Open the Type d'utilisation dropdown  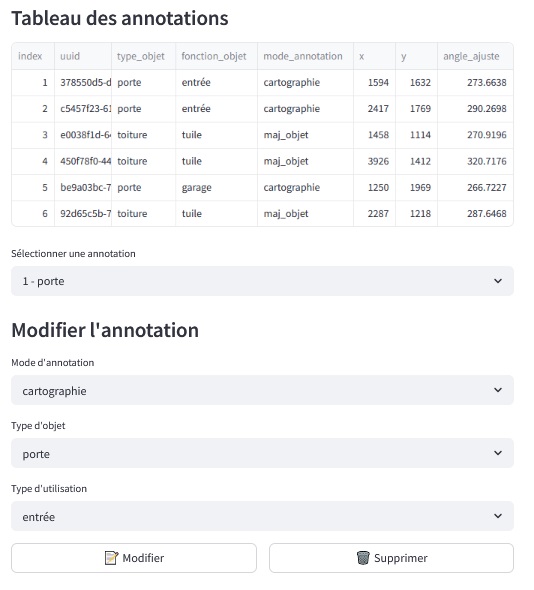coord(262,516)
